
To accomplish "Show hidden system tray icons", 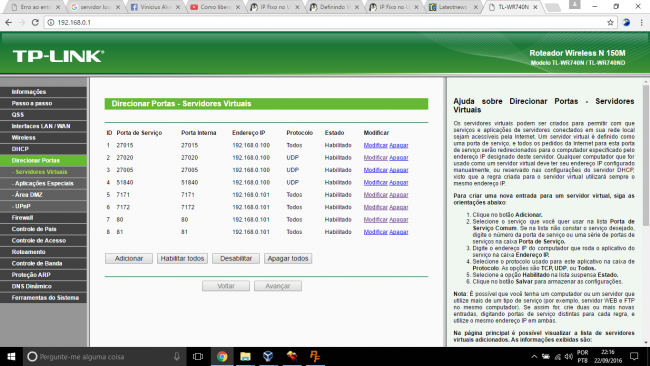I will coord(534,356).
